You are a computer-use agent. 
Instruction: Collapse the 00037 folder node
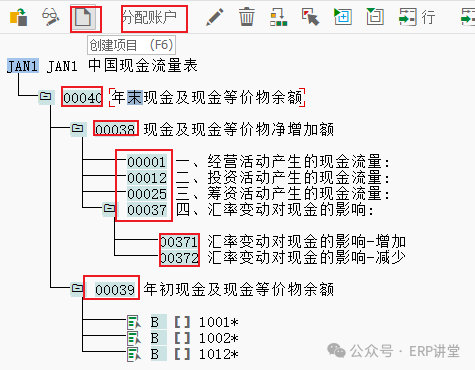point(109,209)
